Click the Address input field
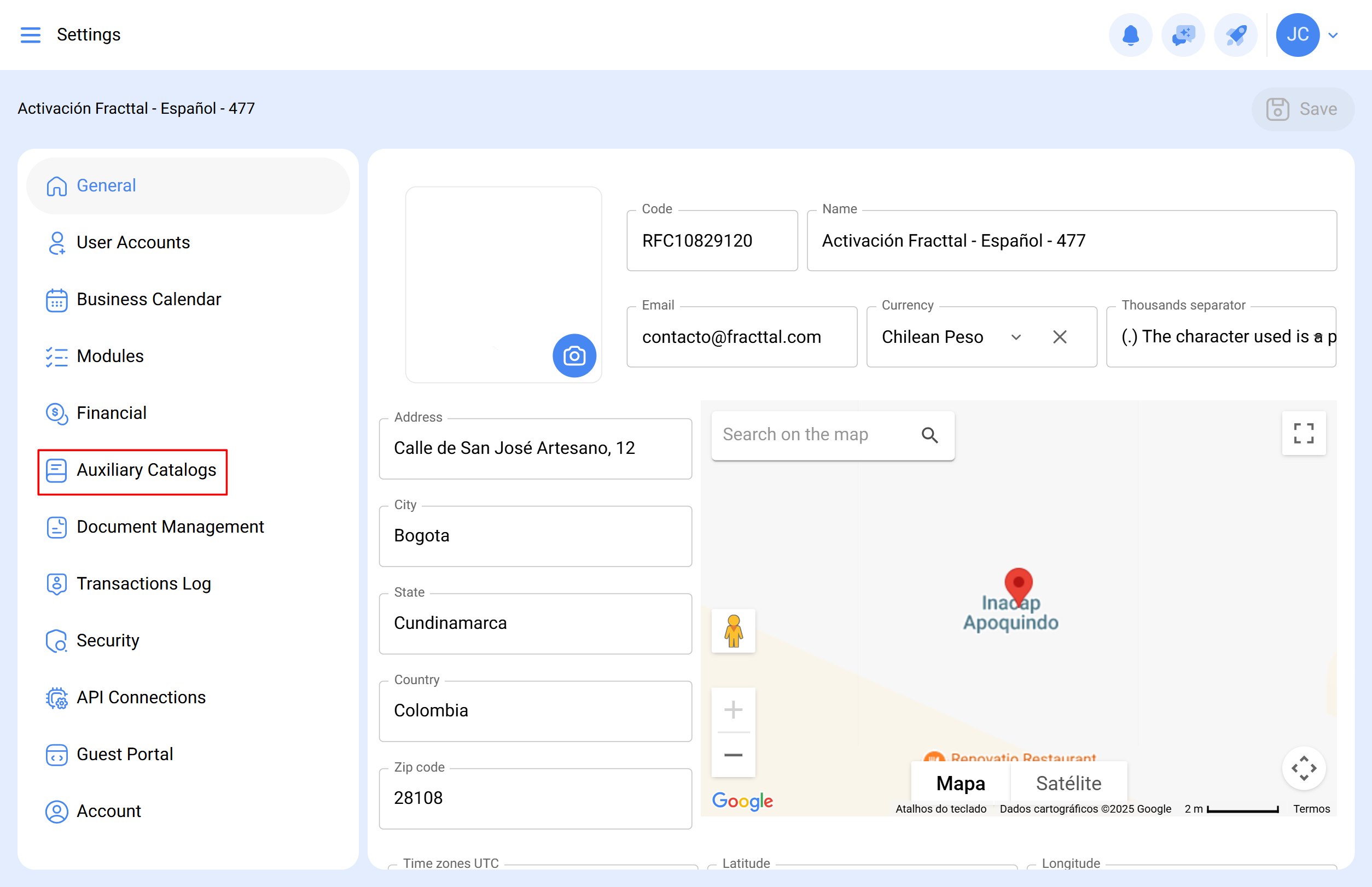The height and width of the screenshot is (887, 1372). pos(534,448)
